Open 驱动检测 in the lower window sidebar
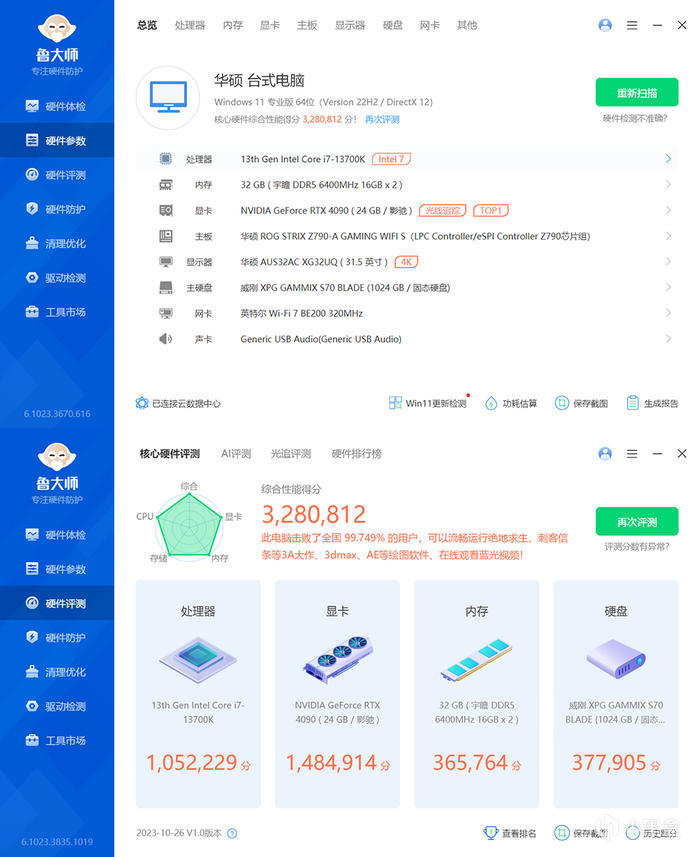This screenshot has height=857, width=700. [x=57, y=706]
